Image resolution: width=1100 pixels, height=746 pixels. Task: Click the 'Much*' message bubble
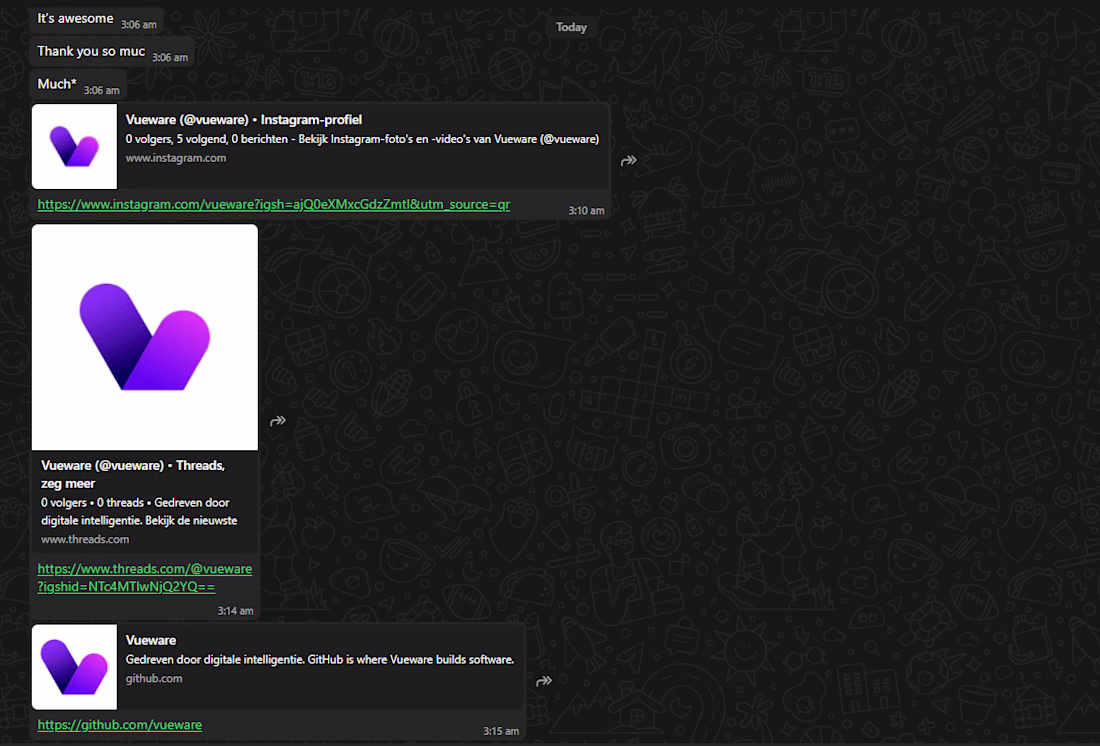point(79,84)
